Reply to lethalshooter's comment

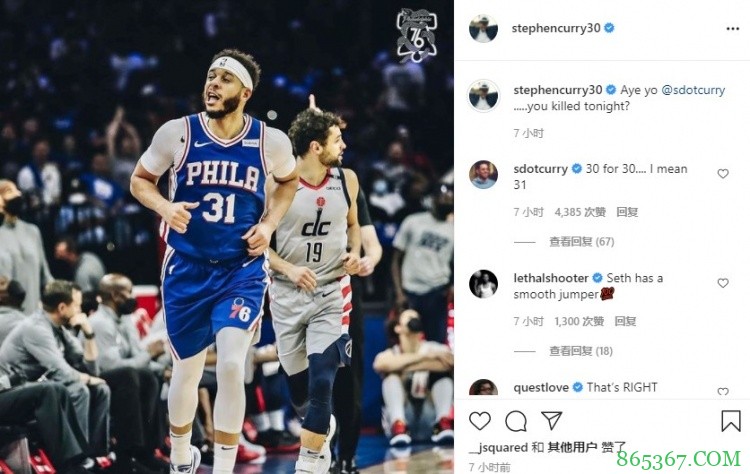(627, 321)
